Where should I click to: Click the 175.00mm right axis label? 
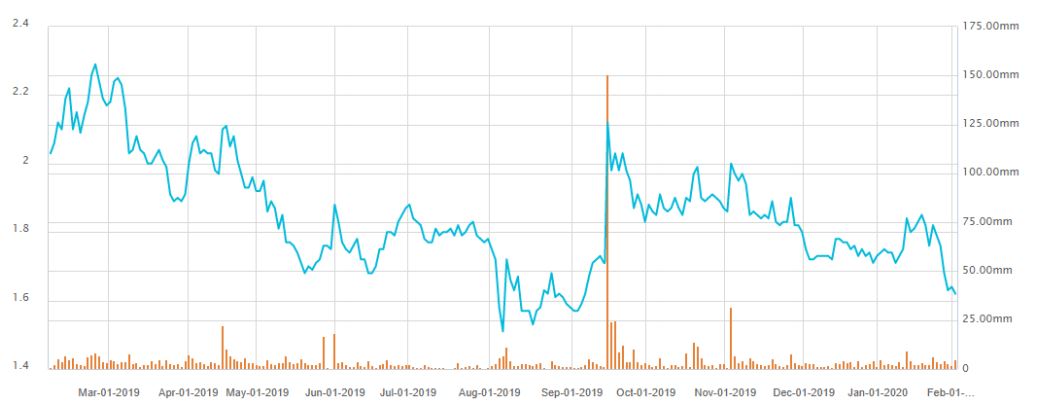pyautogui.click(x=993, y=26)
